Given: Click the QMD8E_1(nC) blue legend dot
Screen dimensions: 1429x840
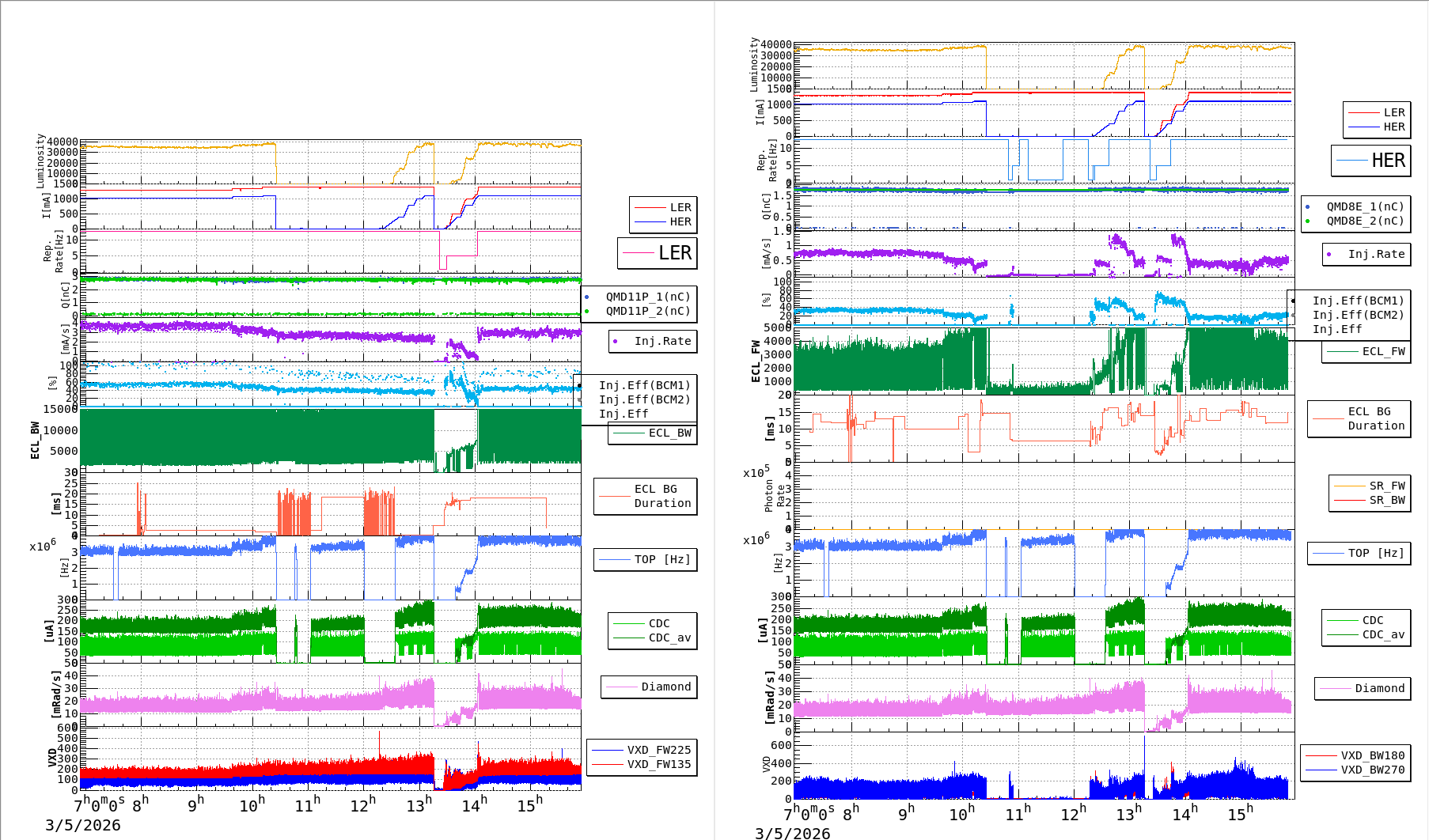Looking at the screenshot, I should pos(1307,206).
